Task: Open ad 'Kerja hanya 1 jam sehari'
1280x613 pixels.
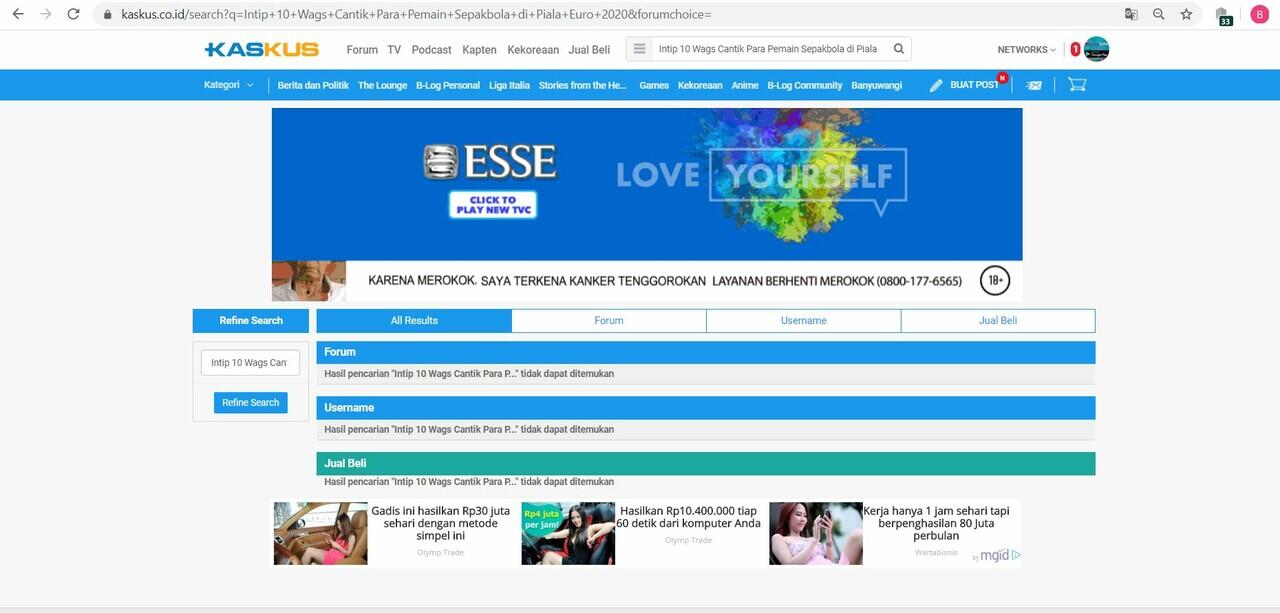Action: pyautogui.click(x=937, y=523)
